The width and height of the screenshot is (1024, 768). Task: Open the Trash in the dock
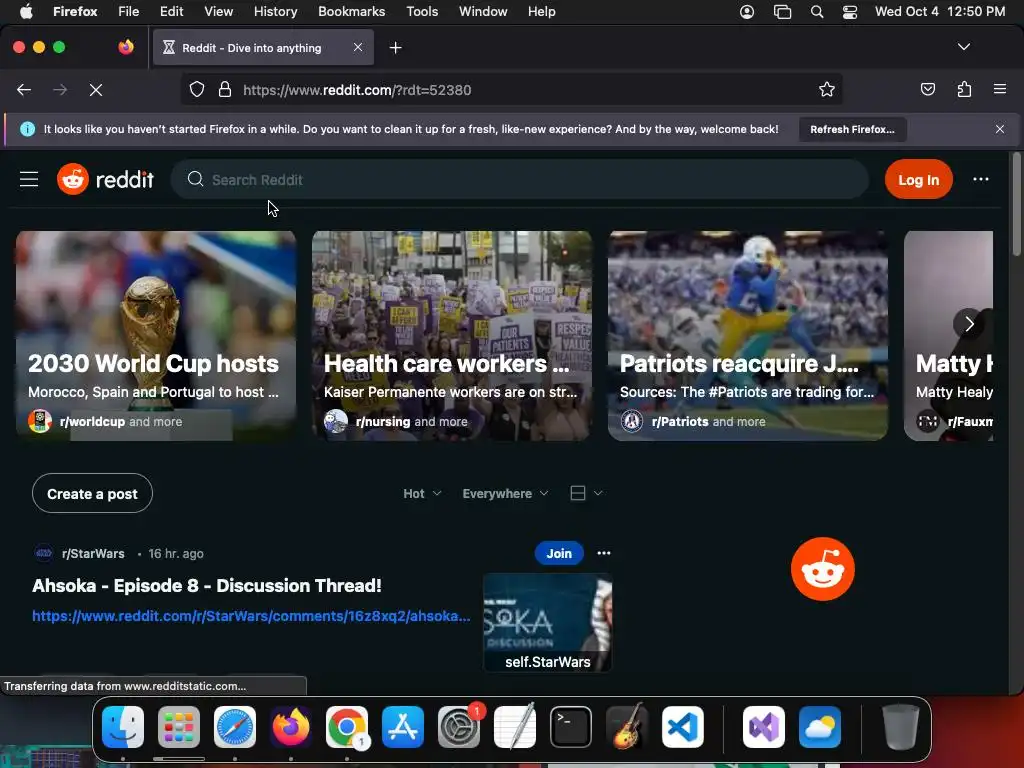(x=901, y=727)
